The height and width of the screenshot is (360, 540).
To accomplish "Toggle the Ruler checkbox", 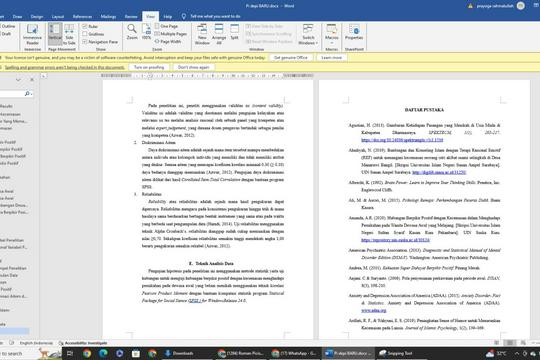I will point(85,26).
